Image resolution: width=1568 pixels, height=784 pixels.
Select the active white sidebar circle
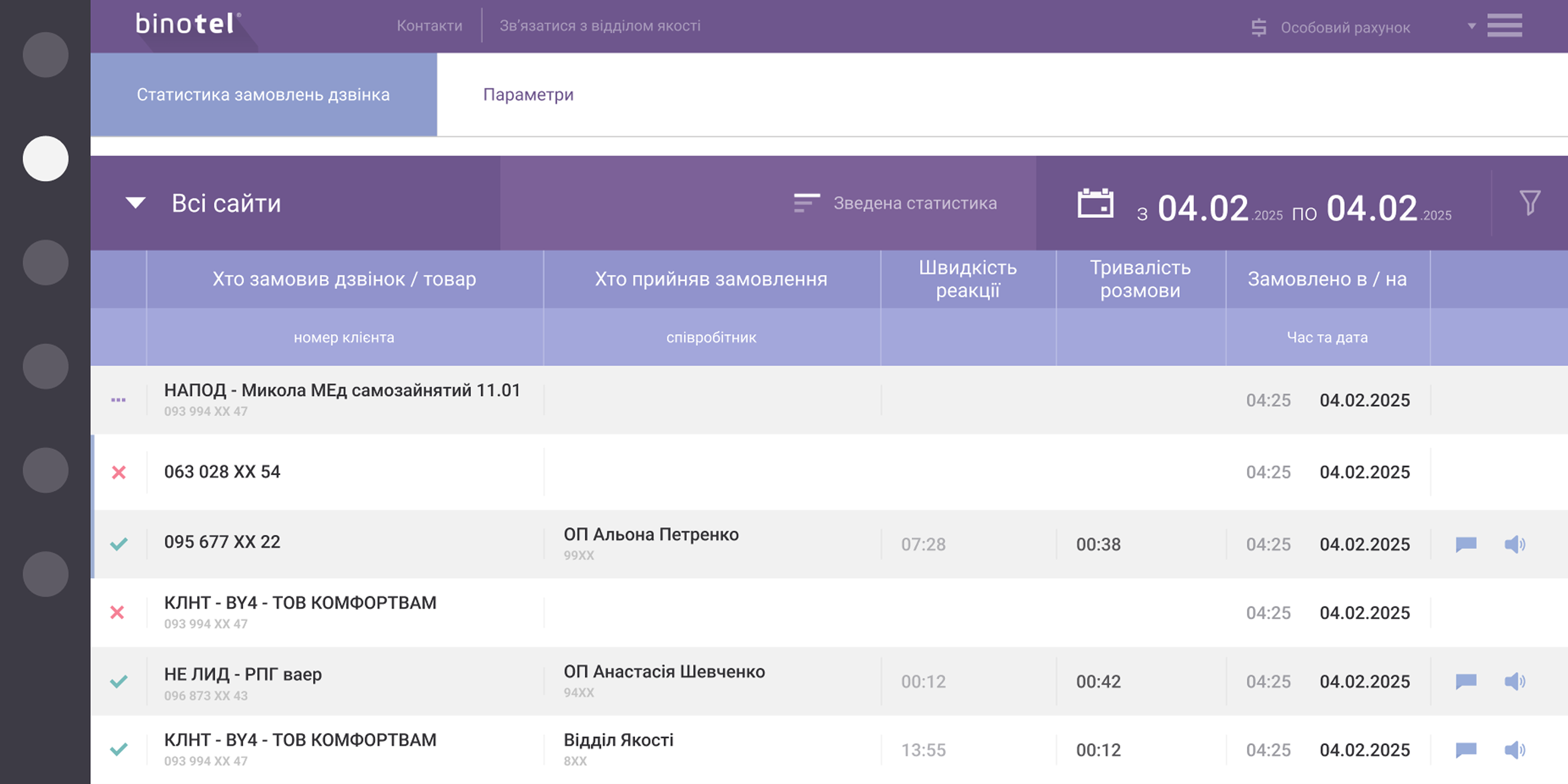tap(46, 158)
